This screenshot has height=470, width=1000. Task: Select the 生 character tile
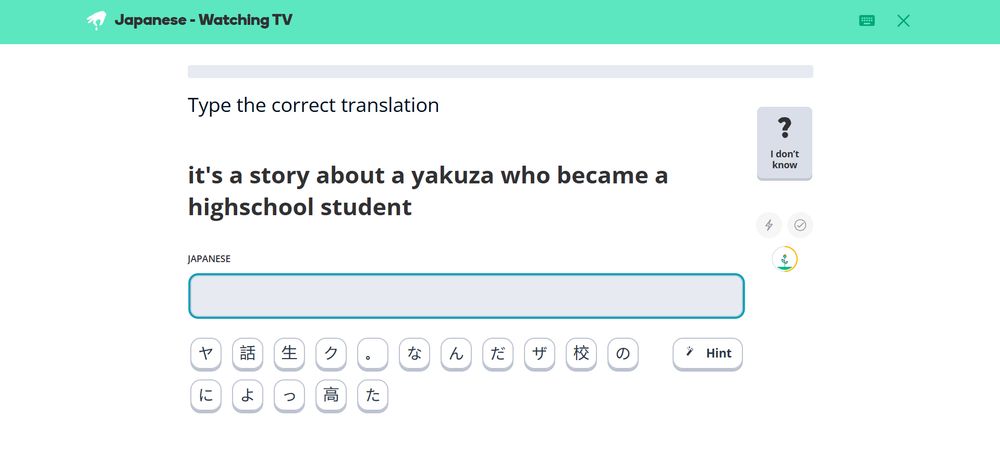pos(290,353)
